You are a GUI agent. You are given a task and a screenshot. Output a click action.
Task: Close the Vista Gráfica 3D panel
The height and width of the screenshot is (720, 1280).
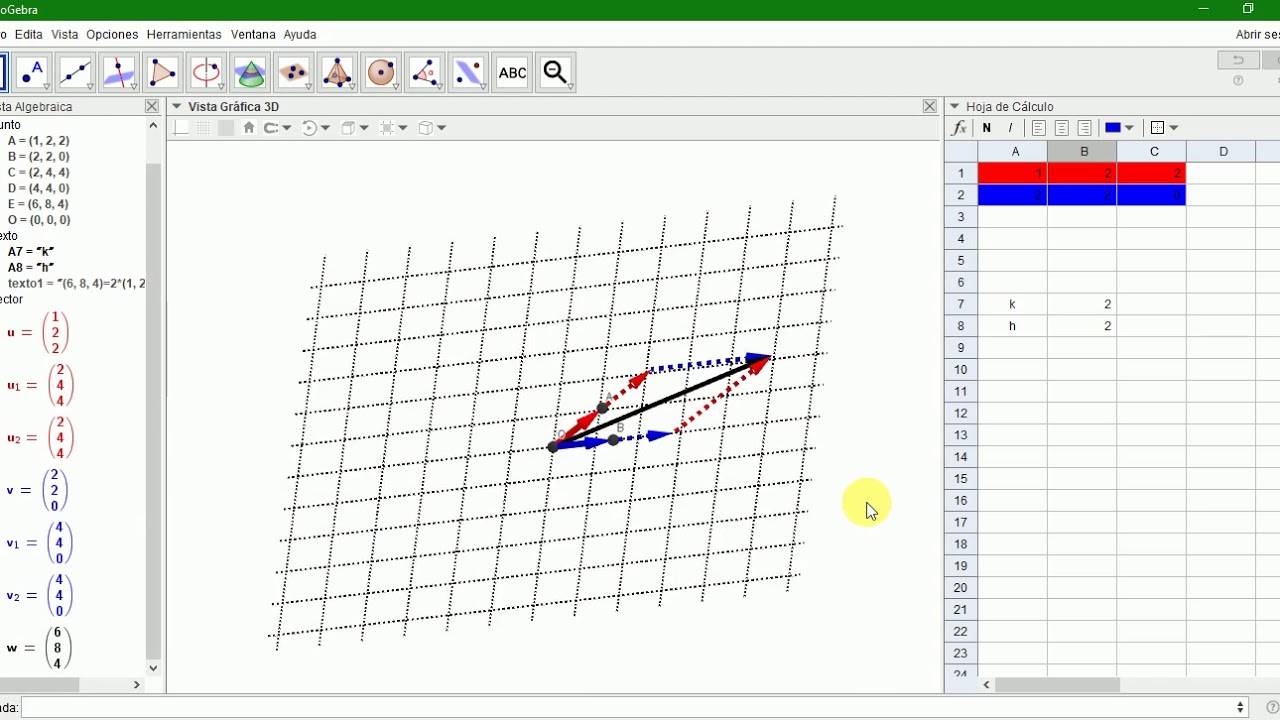pyautogui.click(x=930, y=106)
